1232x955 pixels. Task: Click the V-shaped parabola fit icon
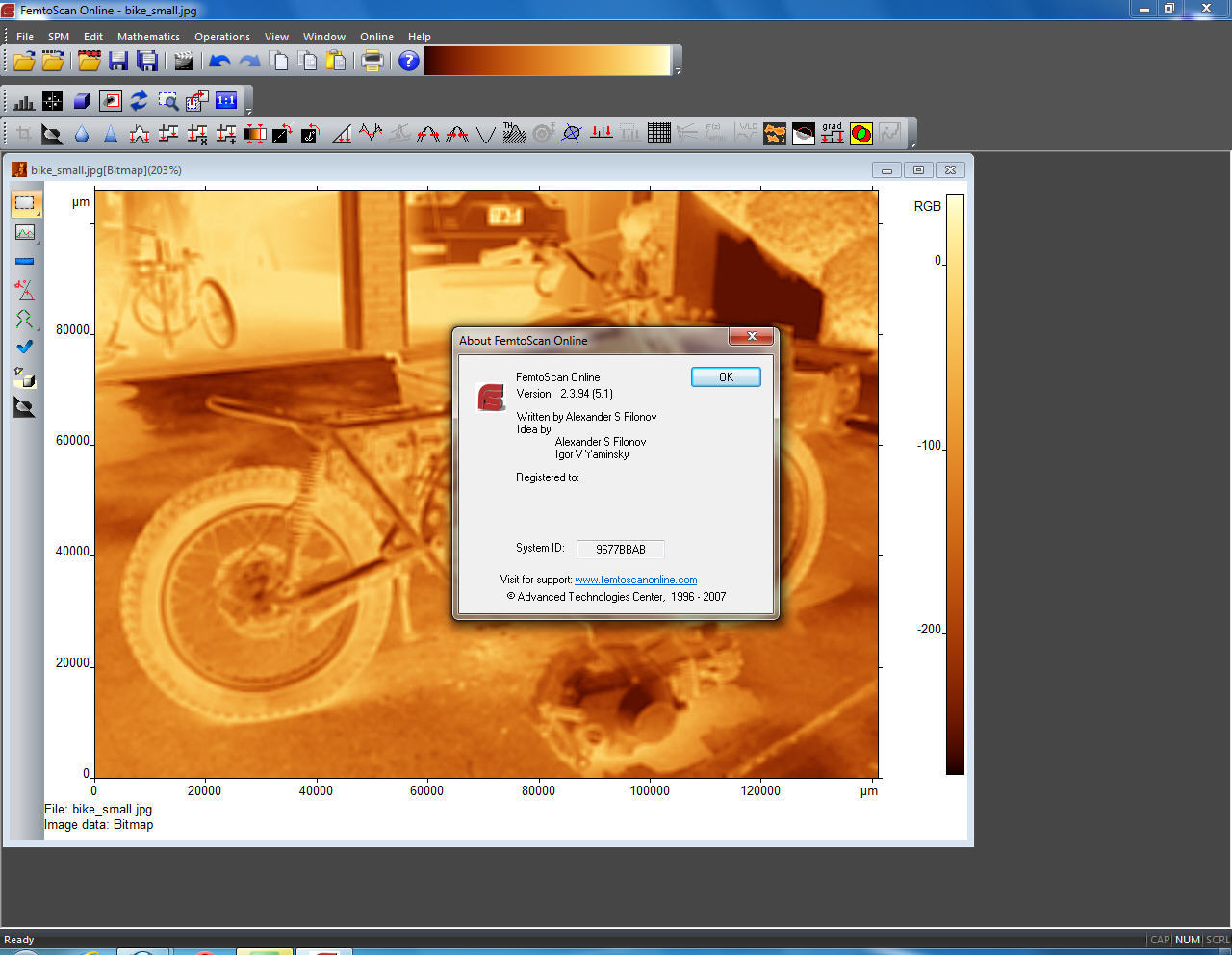[486, 134]
